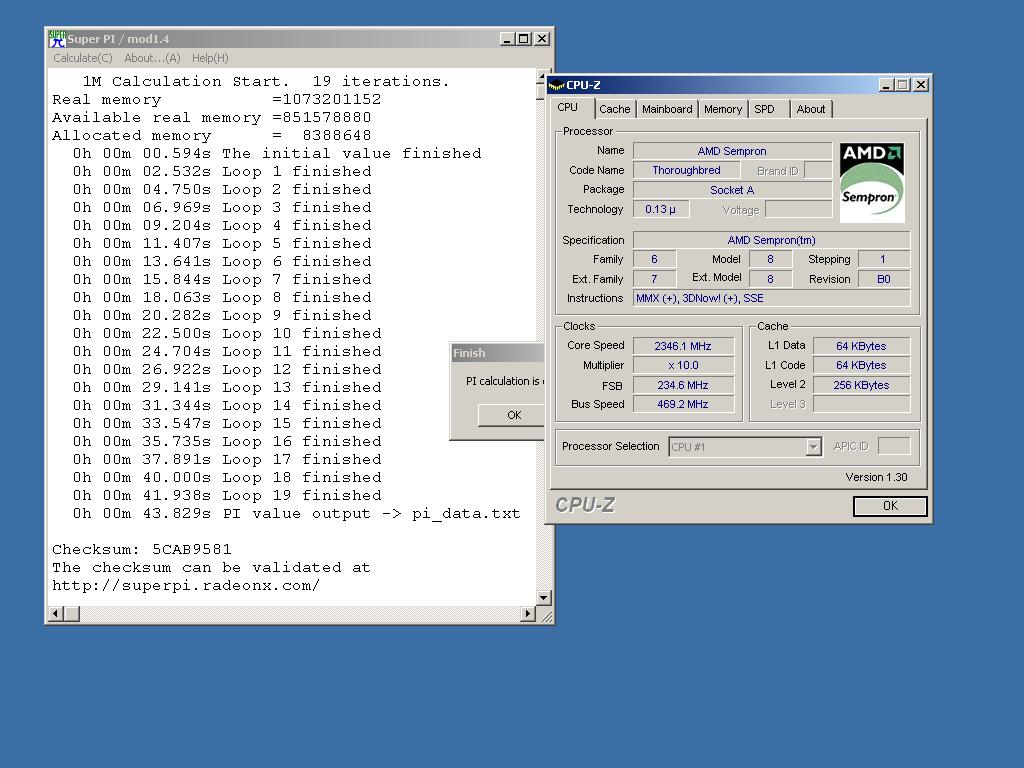Click the 'Loop 1 finished' line
The image size is (1024, 768).
tap(222, 171)
